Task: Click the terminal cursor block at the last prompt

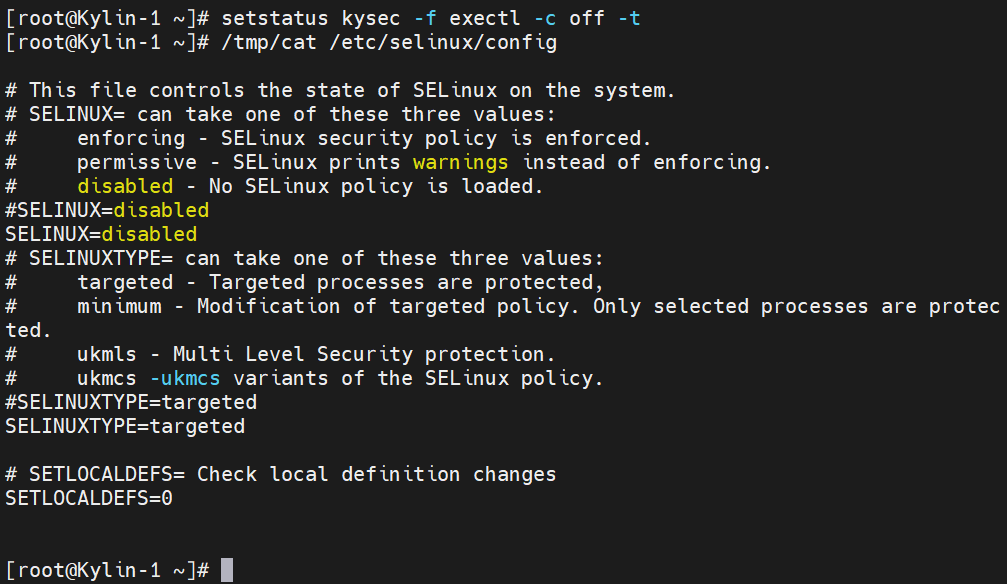Action: coord(227,570)
